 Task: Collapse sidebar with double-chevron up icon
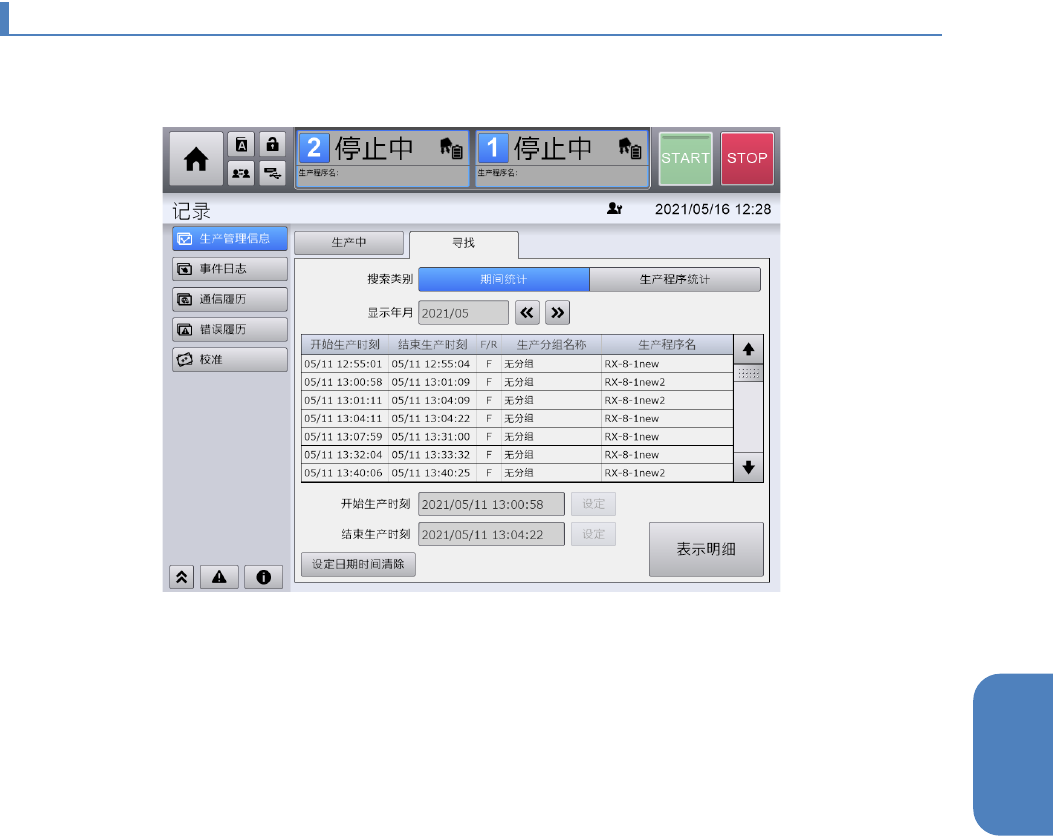(181, 577)
